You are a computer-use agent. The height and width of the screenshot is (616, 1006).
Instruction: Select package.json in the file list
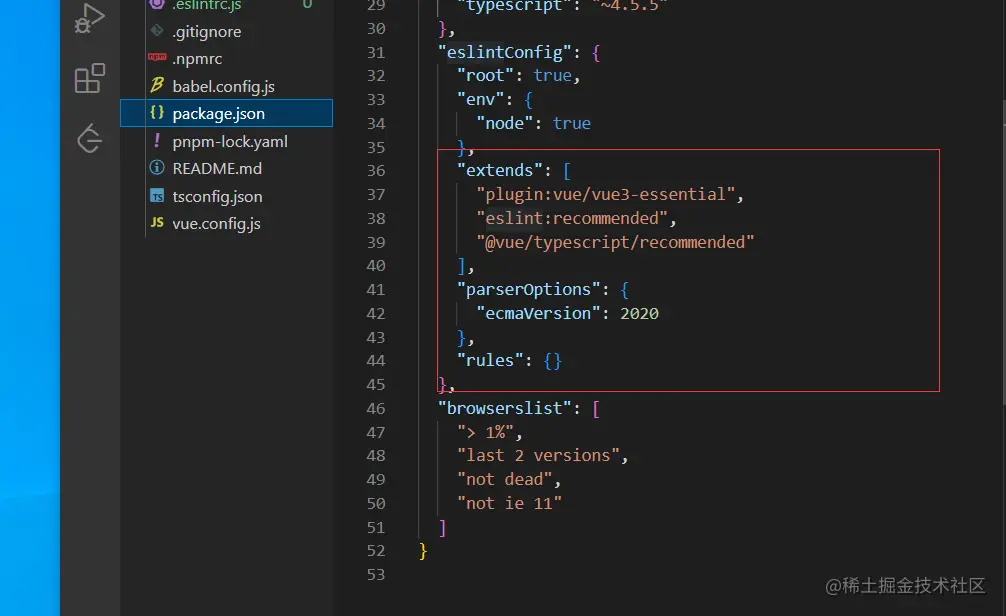(x=226, y=113)
